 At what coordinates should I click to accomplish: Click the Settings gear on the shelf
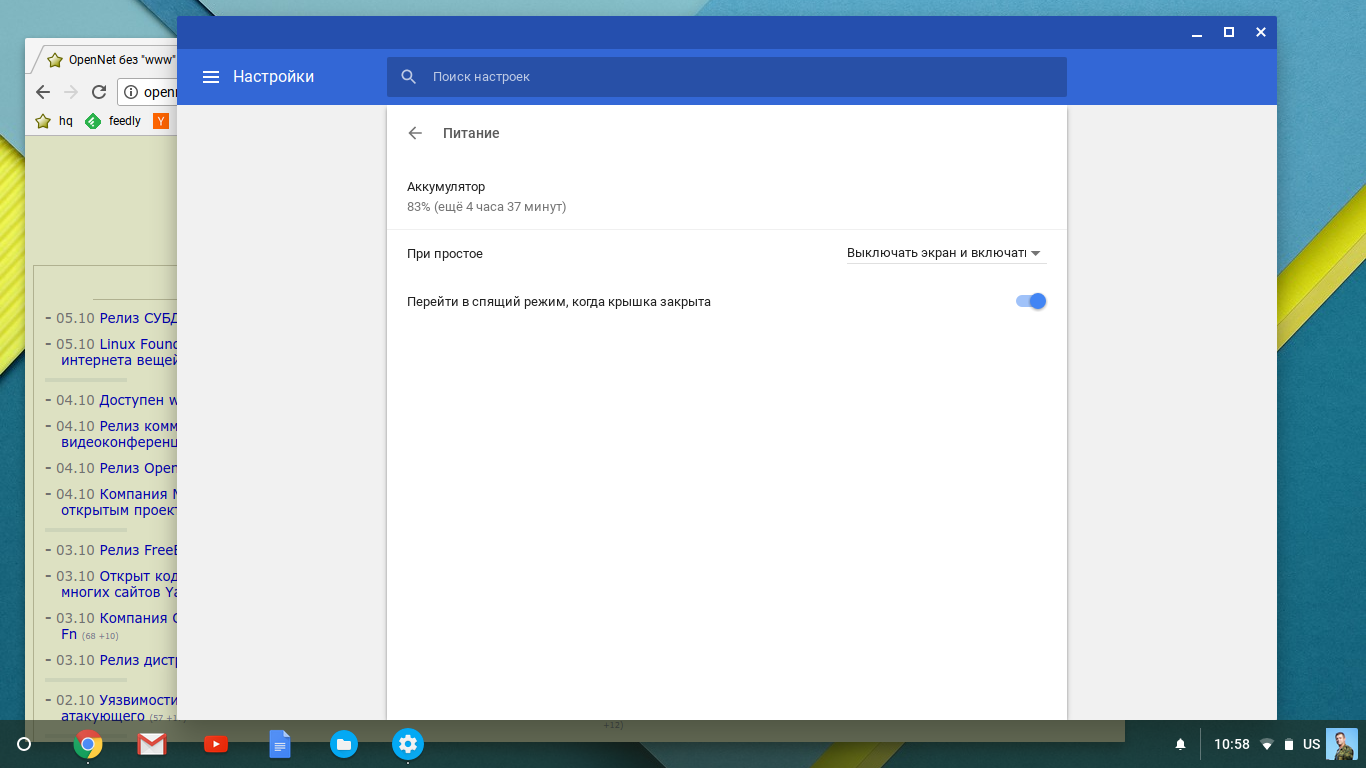[x=407, y=744]
